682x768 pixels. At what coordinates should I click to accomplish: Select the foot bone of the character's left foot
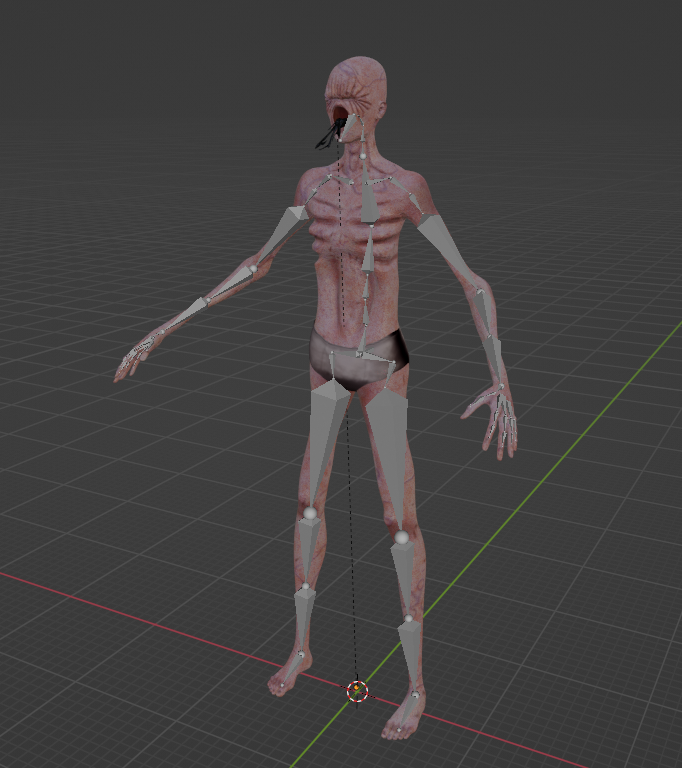407,712
